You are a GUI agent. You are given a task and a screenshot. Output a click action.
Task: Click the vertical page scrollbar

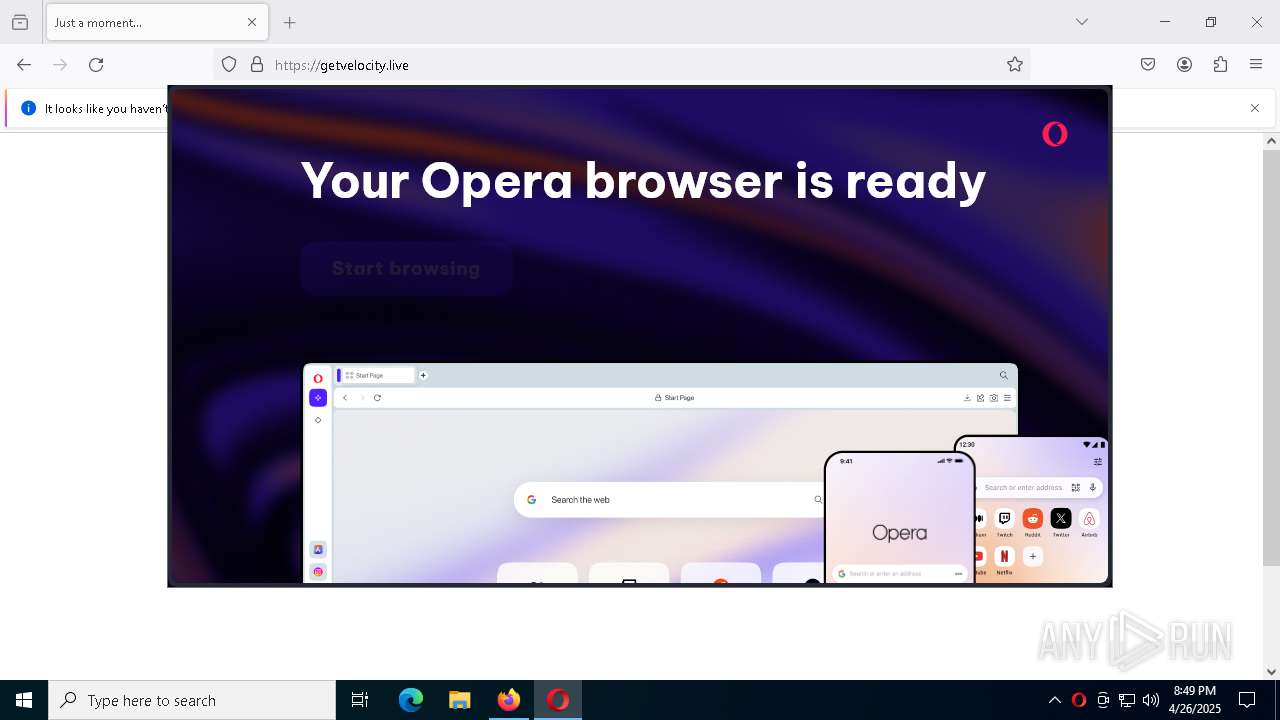pyautogui.click(x=1271, y=358)
